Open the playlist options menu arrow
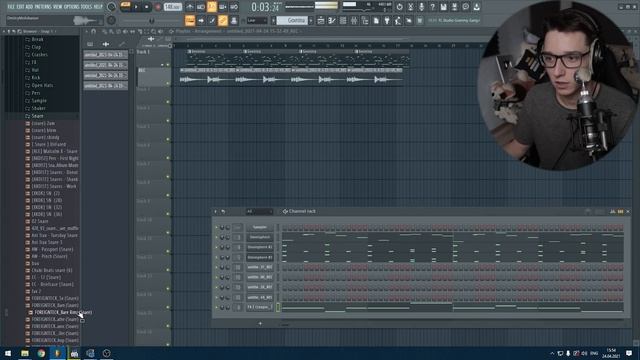Screen dimensions: 640x360 (x=86, y=31)
